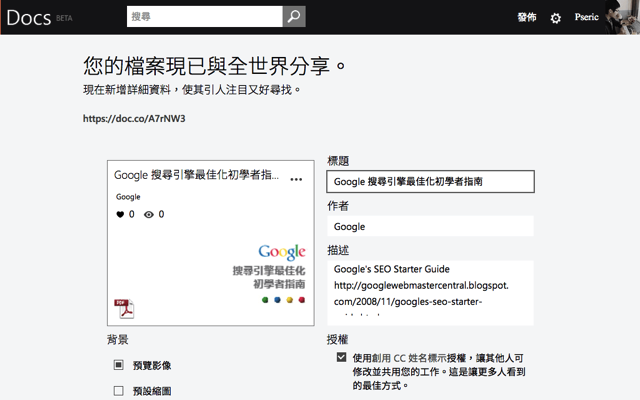Viewport: 640px width, 400px height.
Task: Click the eye views icon on card
Action: click(x=149, y=214)
